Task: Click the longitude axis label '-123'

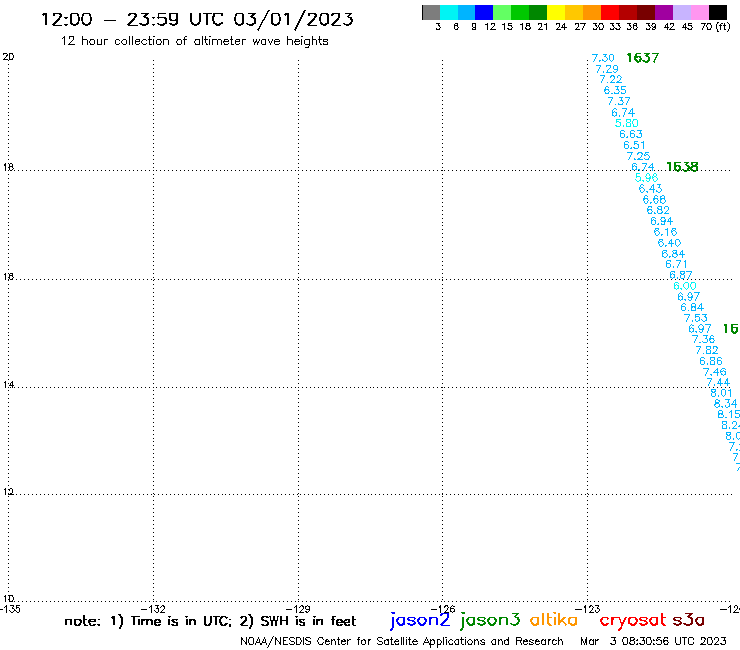Action: [588, 608]
